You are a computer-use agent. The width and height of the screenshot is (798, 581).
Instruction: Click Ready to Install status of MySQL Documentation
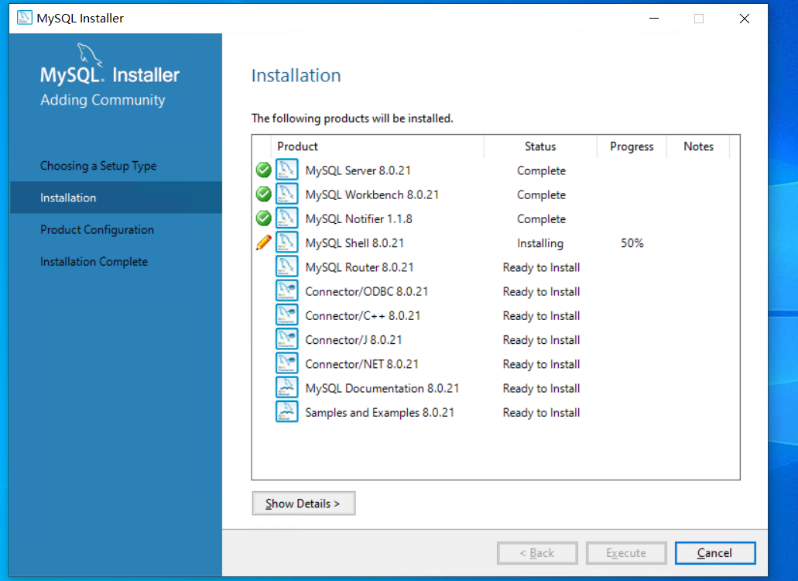coord(541,389)
